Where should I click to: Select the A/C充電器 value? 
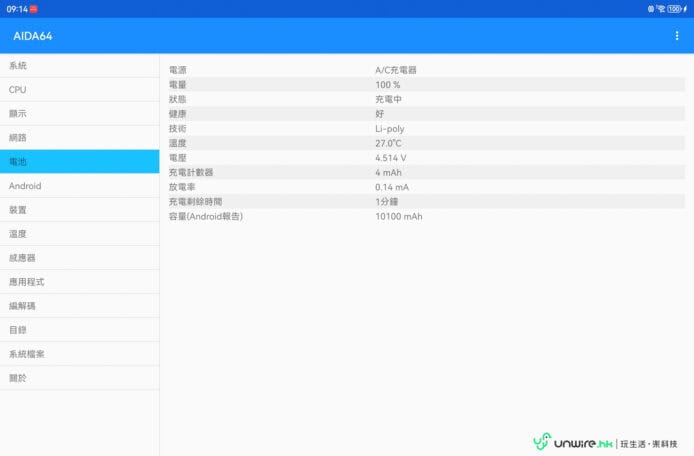click(x=396, y=70)
